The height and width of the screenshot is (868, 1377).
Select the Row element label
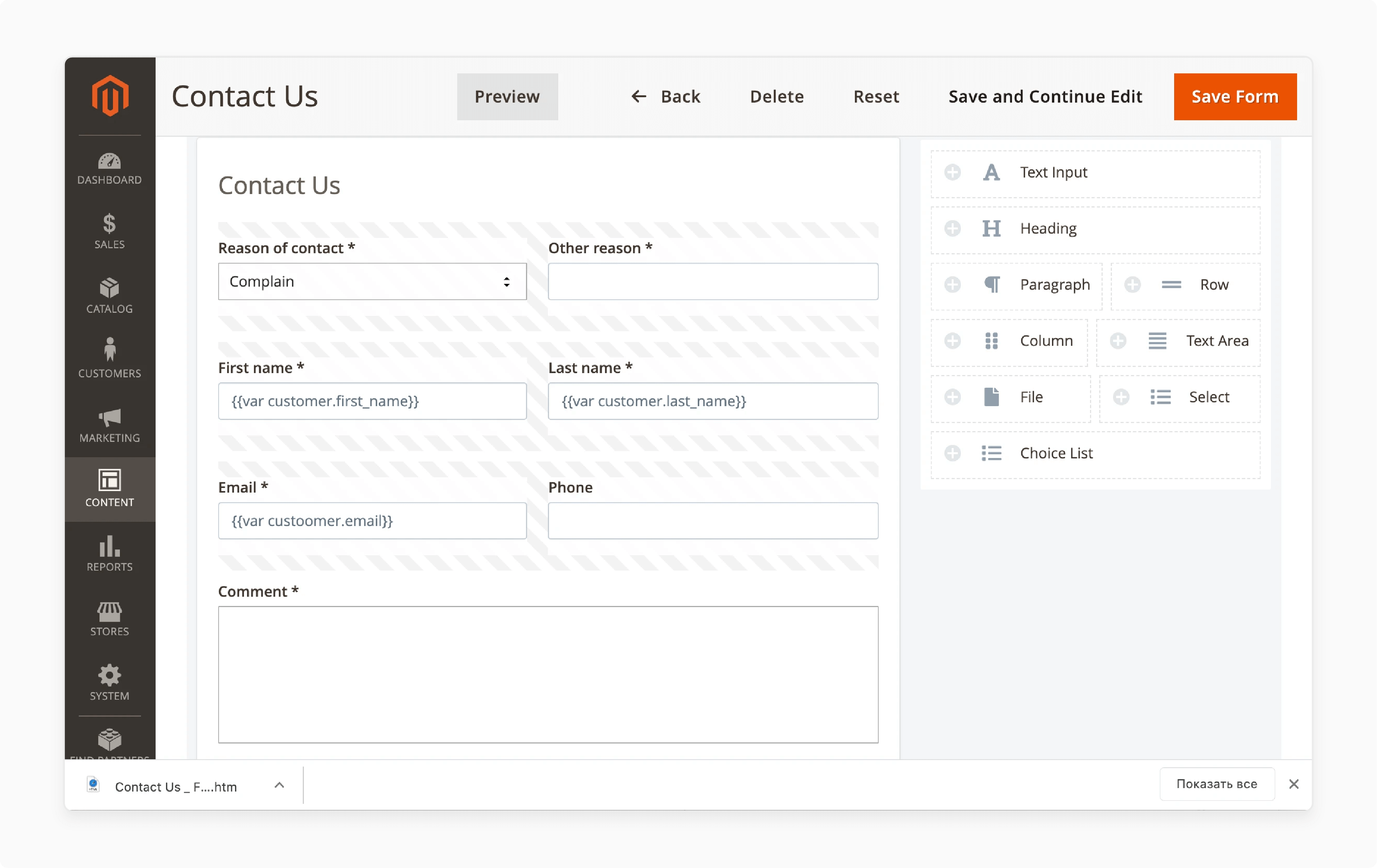click(1214, 284)
